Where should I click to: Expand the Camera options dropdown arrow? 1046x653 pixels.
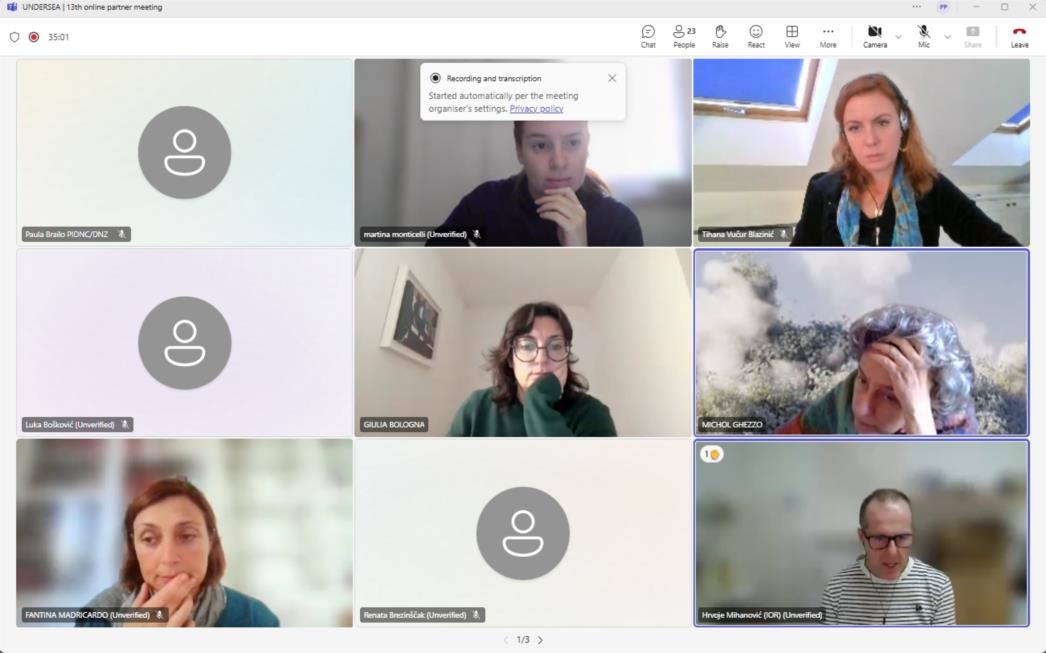pyautogui.click(x=898, y=37)
